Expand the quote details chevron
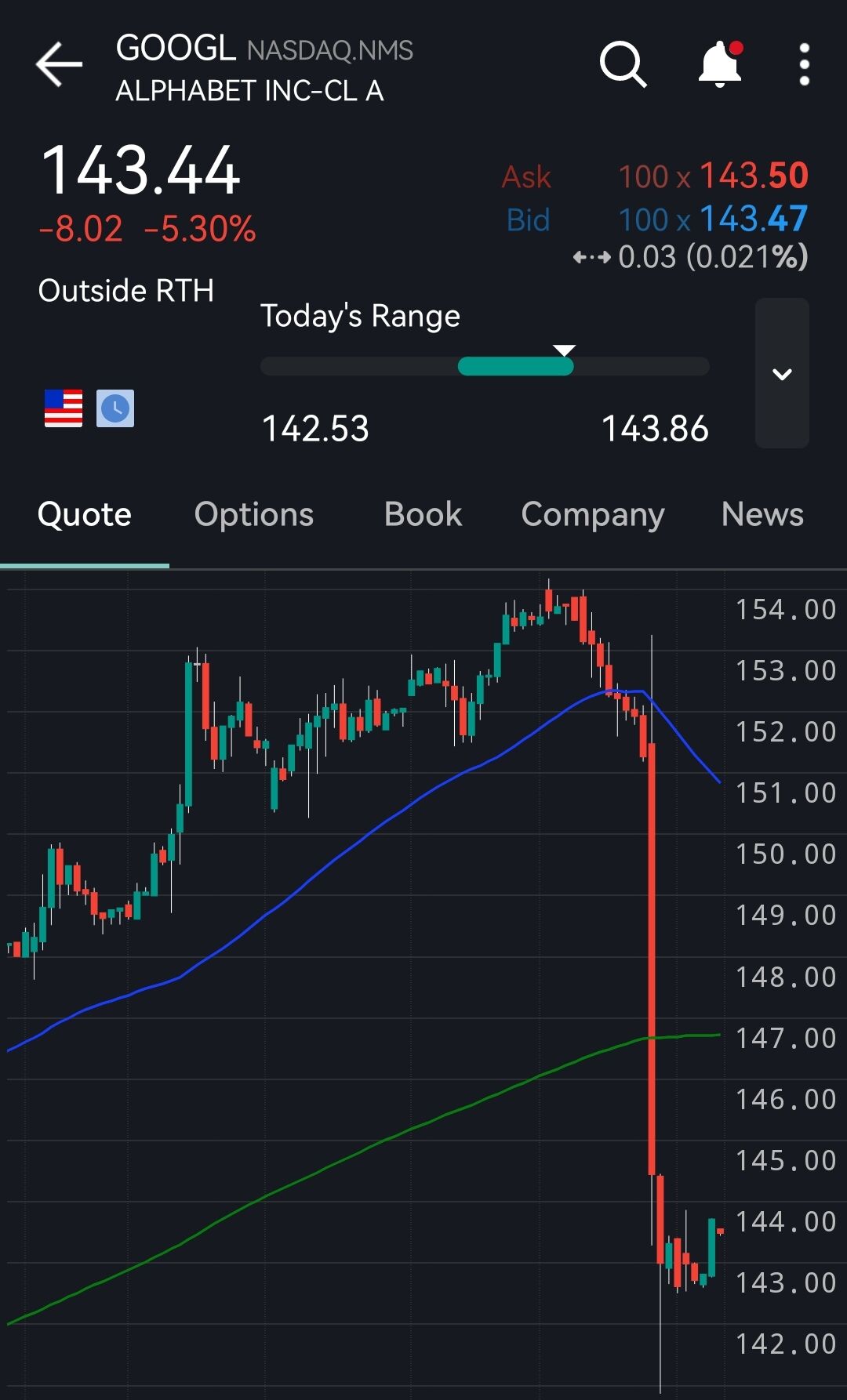Screen dimensions: 847x1400 782,373
